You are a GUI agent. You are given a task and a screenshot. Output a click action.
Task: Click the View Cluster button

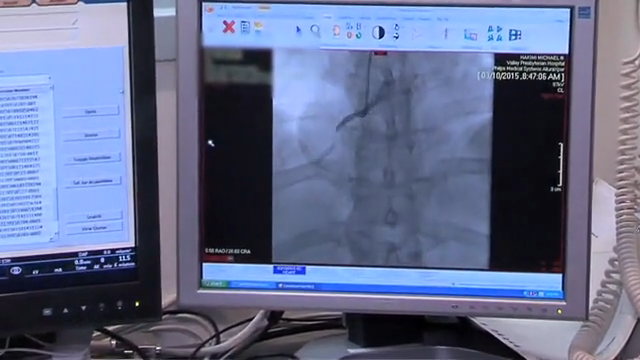click(x=94, y=228)
